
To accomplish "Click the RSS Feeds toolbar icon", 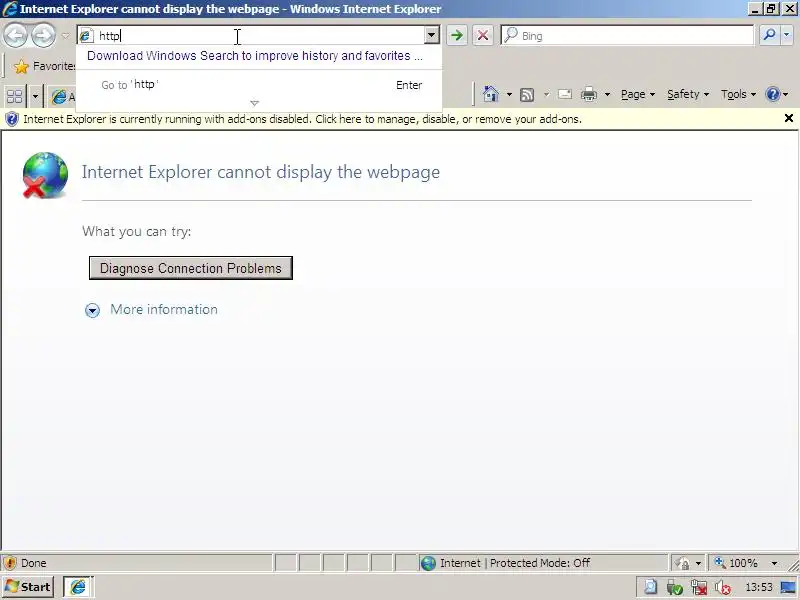I will pos(527,95).
